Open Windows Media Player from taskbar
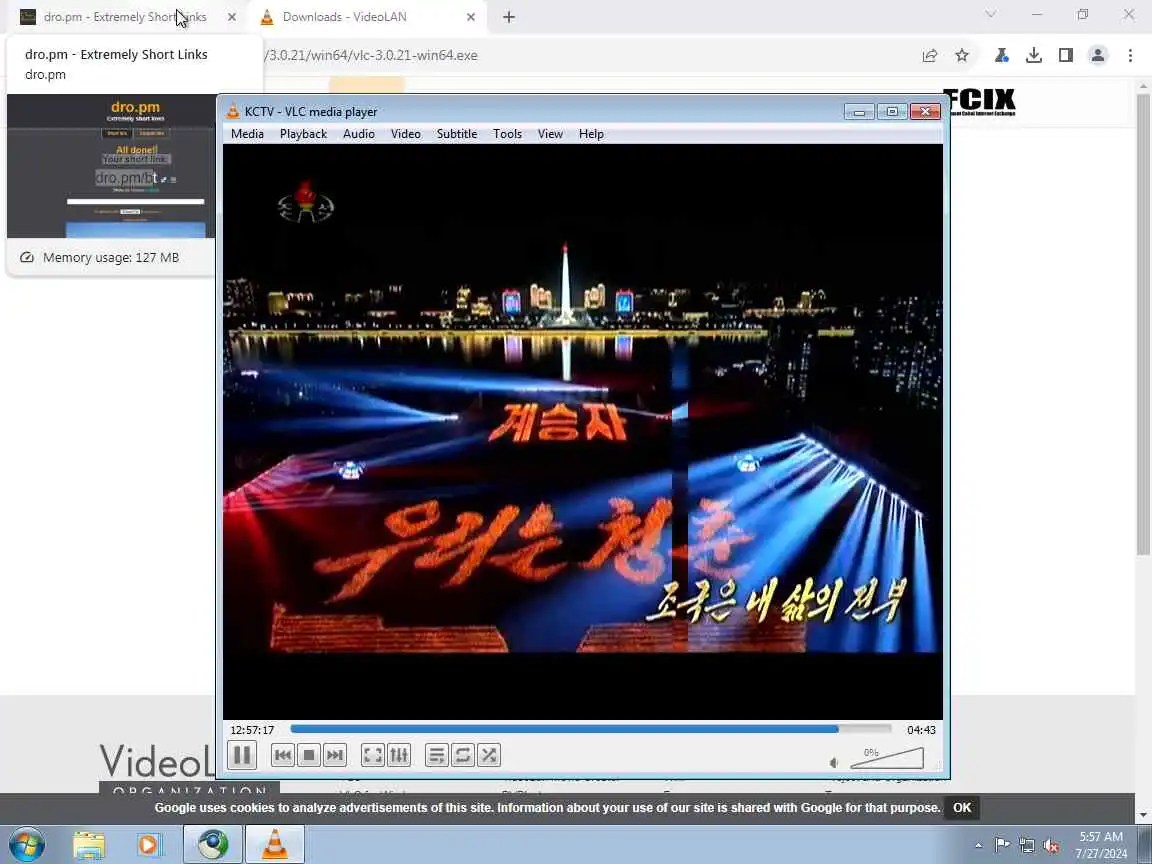This screenshot has height=864, width=1152. tap(149, 844)
